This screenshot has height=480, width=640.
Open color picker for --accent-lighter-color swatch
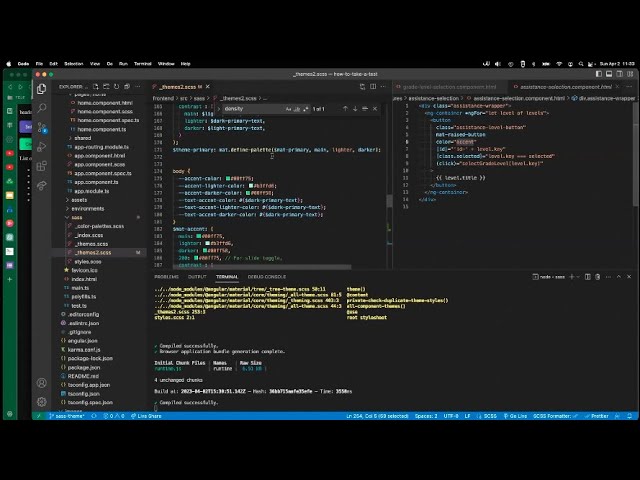pyautogui.click(x=251, y=186)
